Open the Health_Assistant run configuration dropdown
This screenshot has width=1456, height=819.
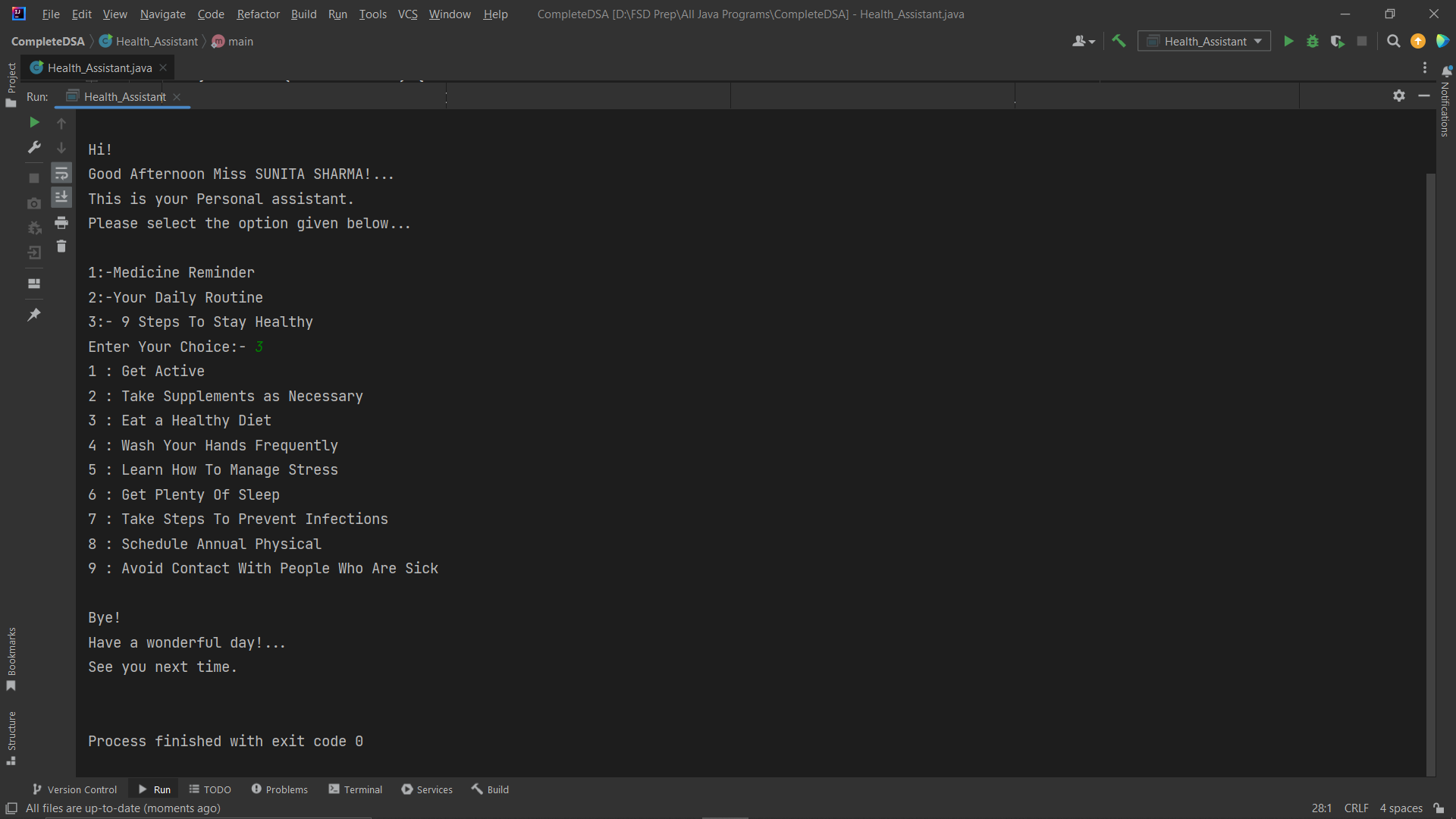(x=1204, y=42)
